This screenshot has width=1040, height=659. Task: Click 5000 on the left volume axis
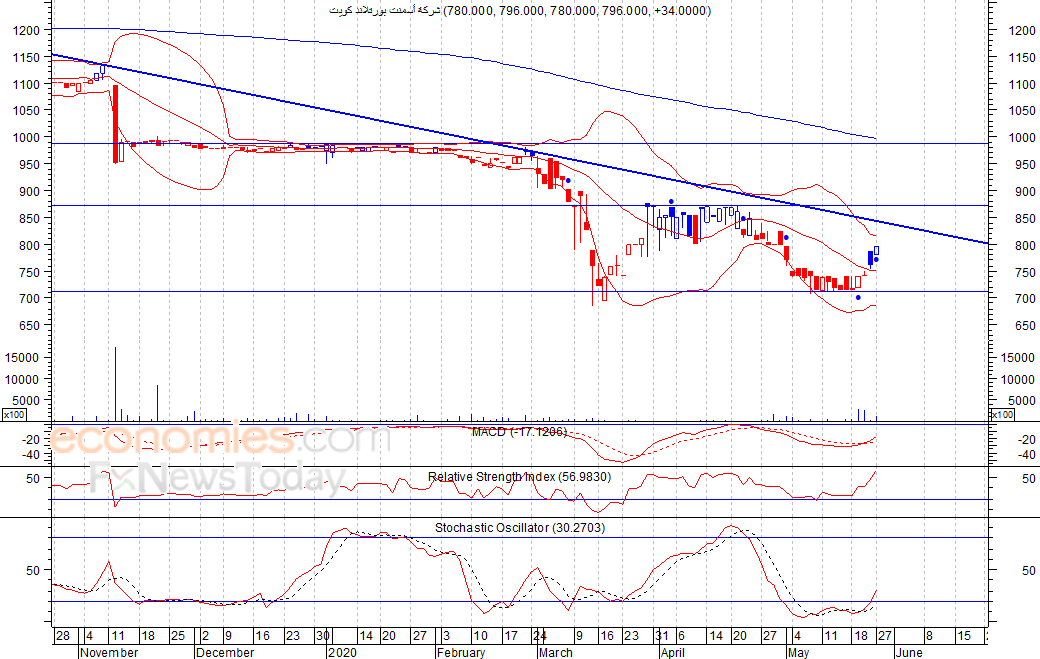tap(27, 400)
